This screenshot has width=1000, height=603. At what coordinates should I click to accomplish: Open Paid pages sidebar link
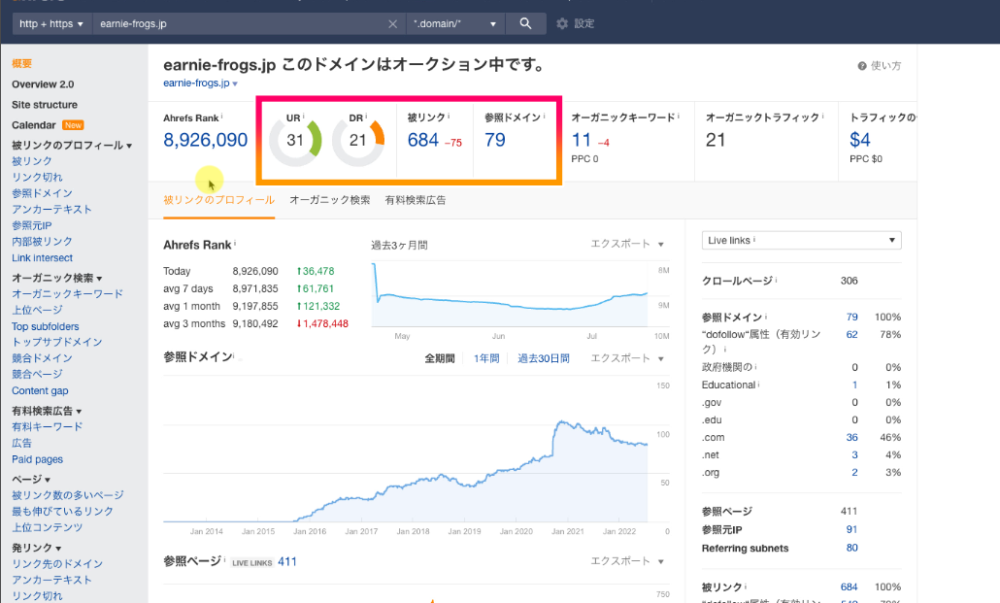pyautogui.click(x=37, y=459)
